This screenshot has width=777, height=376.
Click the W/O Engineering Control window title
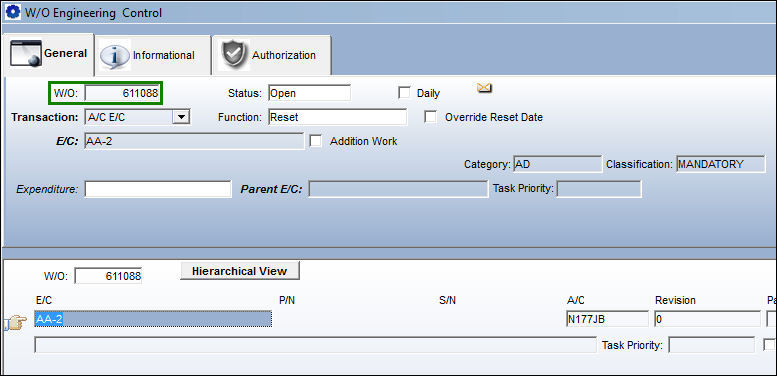coord(93,13)
